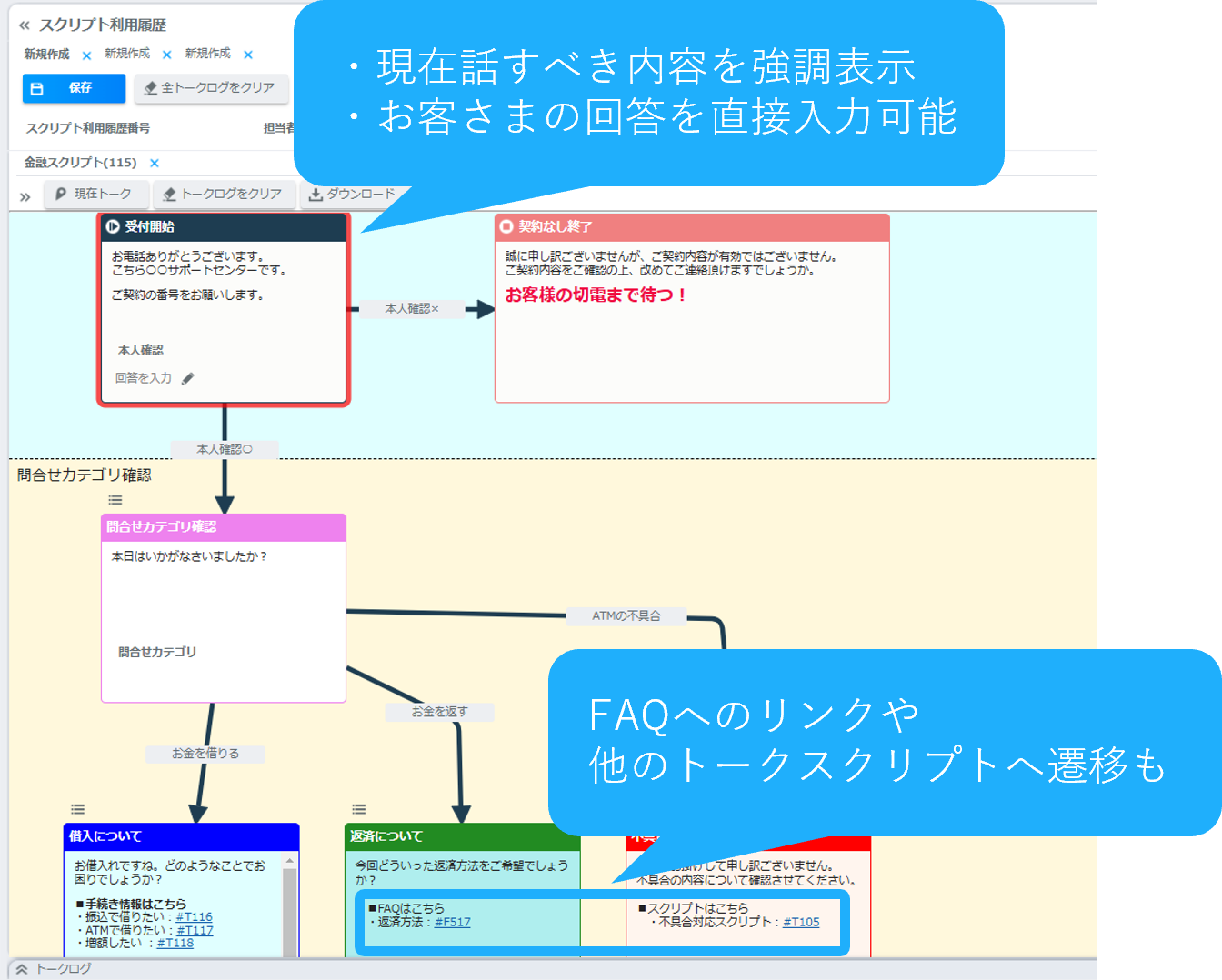Open FAQ link #F517 for 返済方法
Image resolution: width=1222 pixels, height=980 pixels.
point(453,922)
